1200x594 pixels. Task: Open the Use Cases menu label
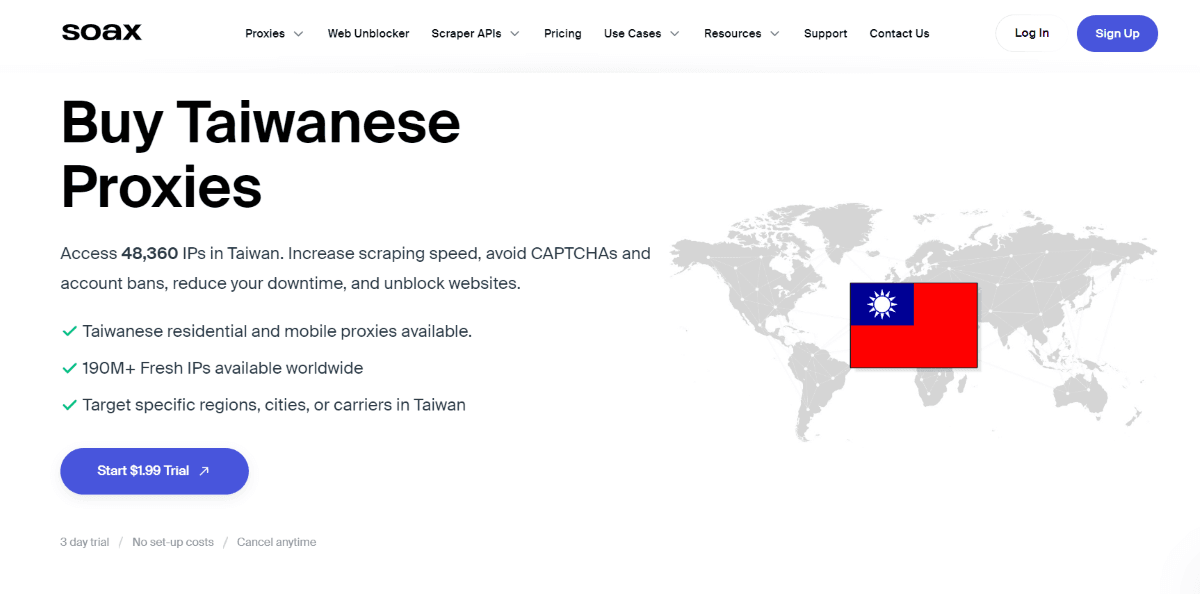(x=632, y=34)
